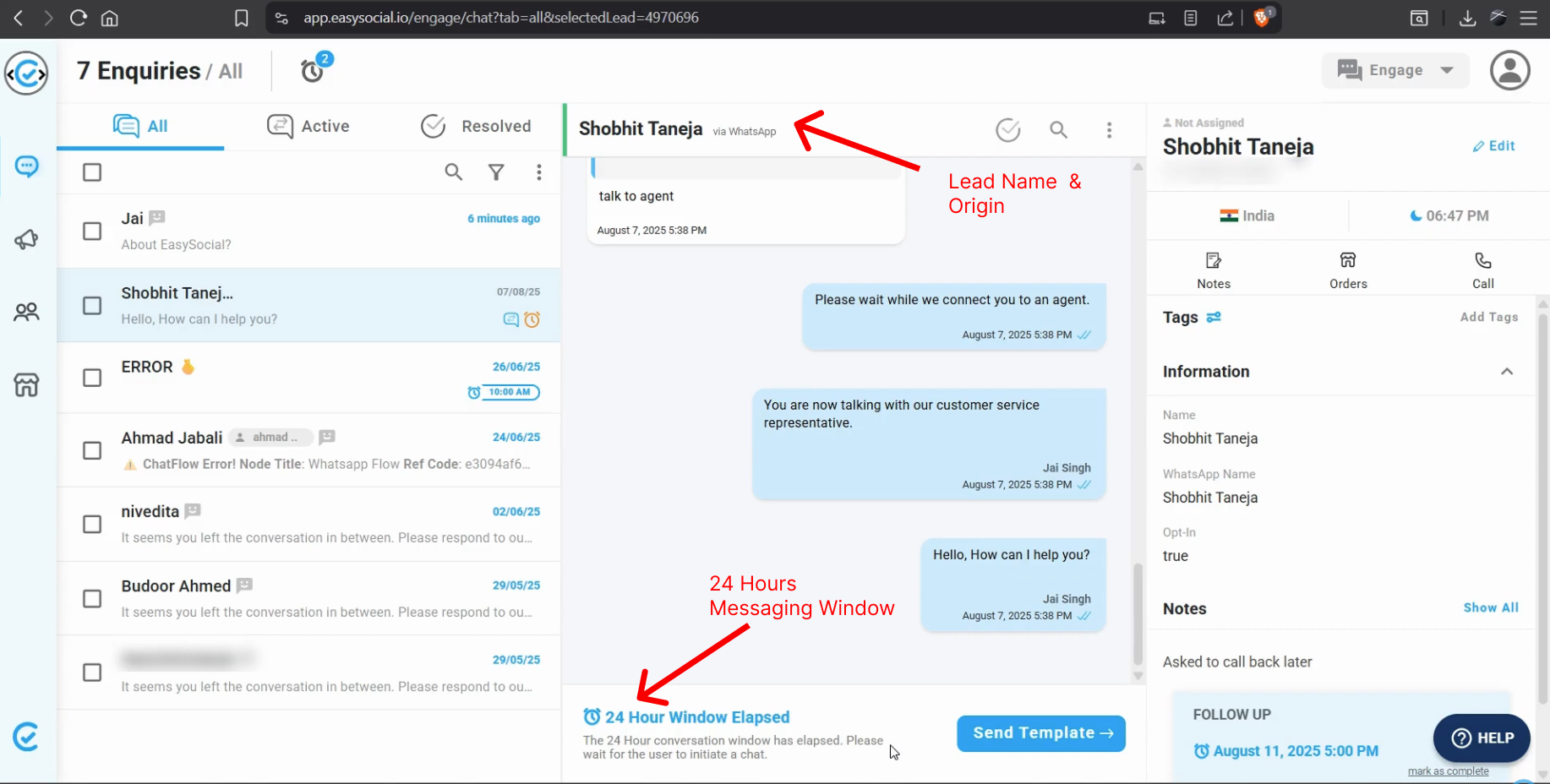Toggle the select-all checkbox above enquiries

(92, 172)
